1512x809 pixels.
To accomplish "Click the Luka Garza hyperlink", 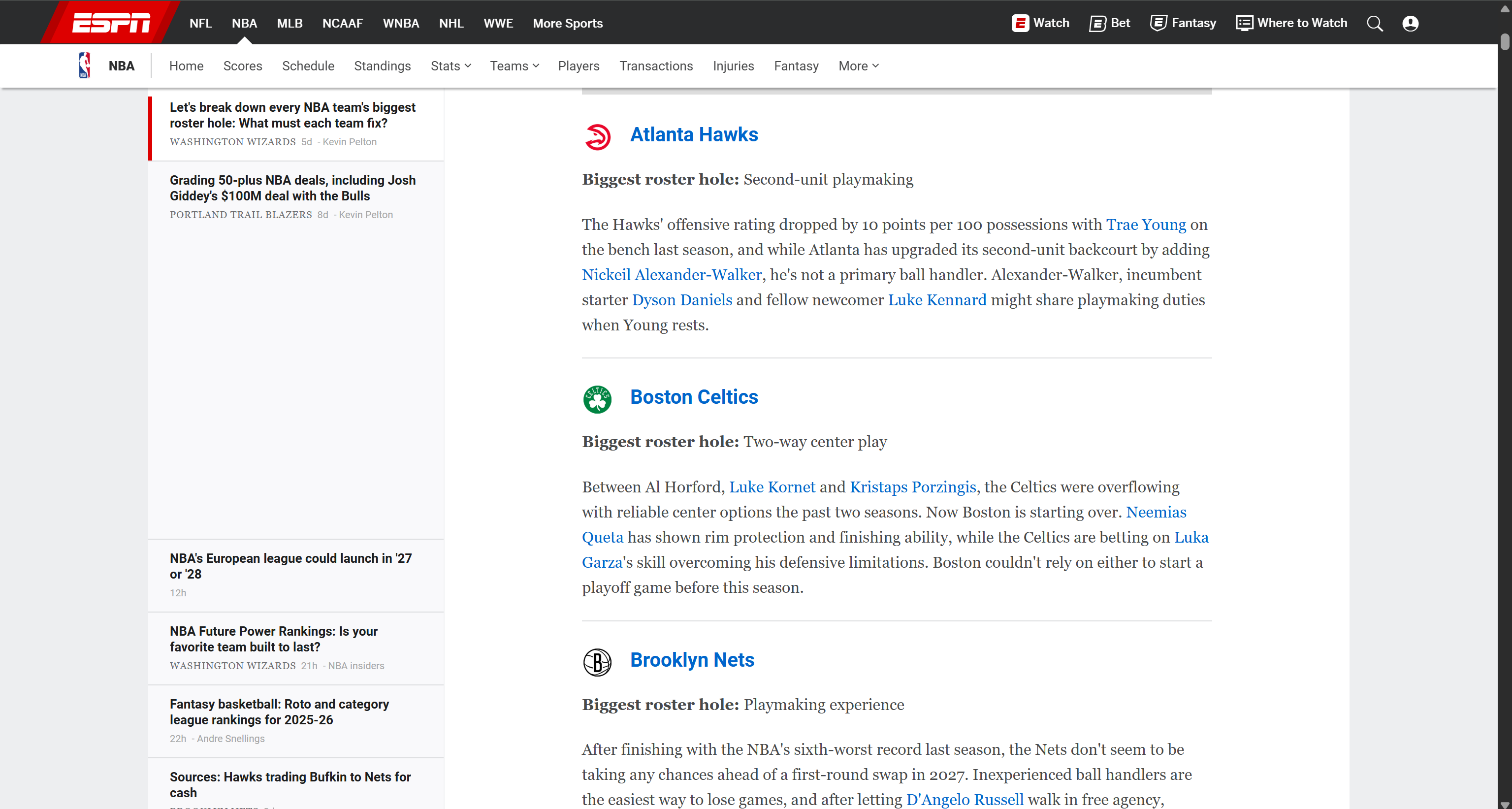I will click(601, 562).
